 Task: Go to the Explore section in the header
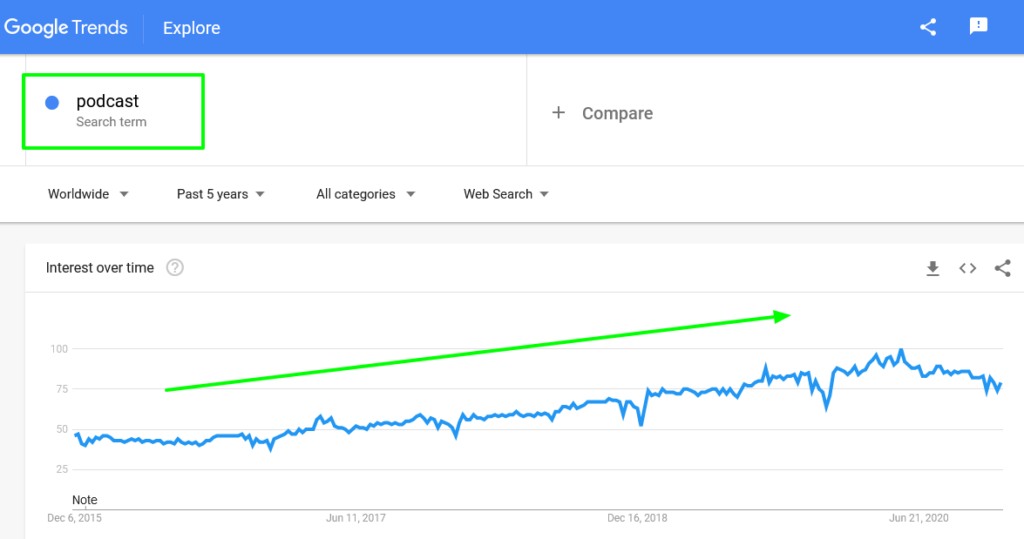191,28
